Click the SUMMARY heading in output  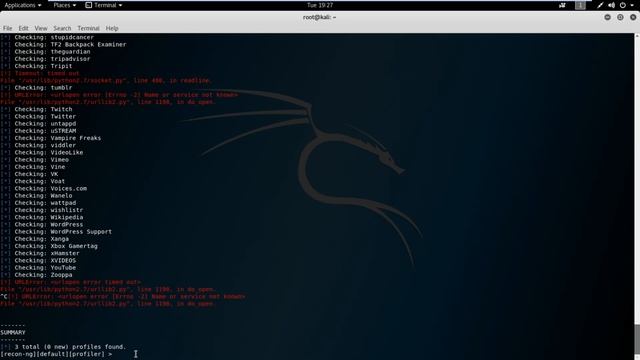pyautogui.click(x=13, y=333)
